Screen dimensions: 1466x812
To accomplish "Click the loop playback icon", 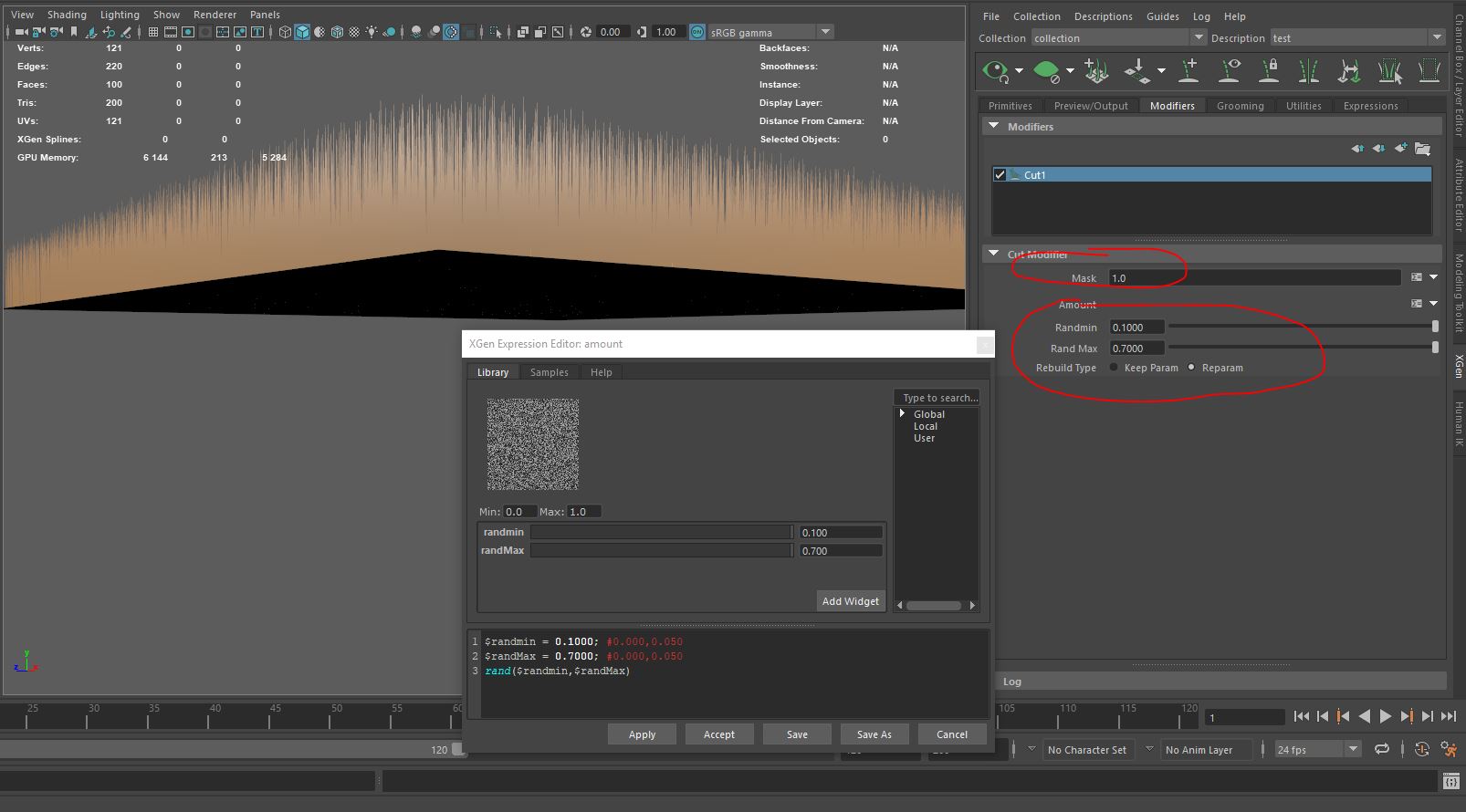I will click(x=1382, y=749).
